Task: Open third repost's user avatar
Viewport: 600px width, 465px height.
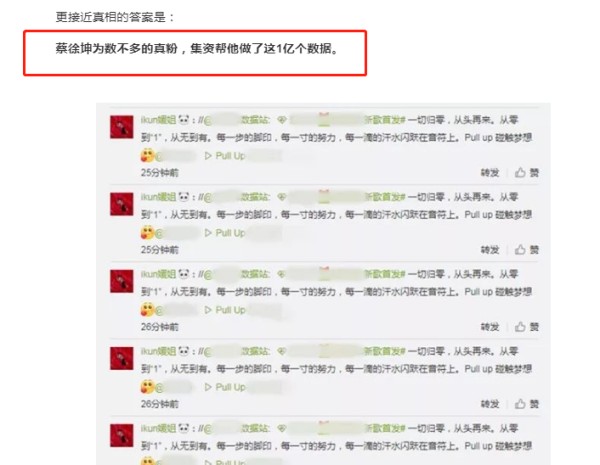Action: pyautogui.click(x=122, y=281)
